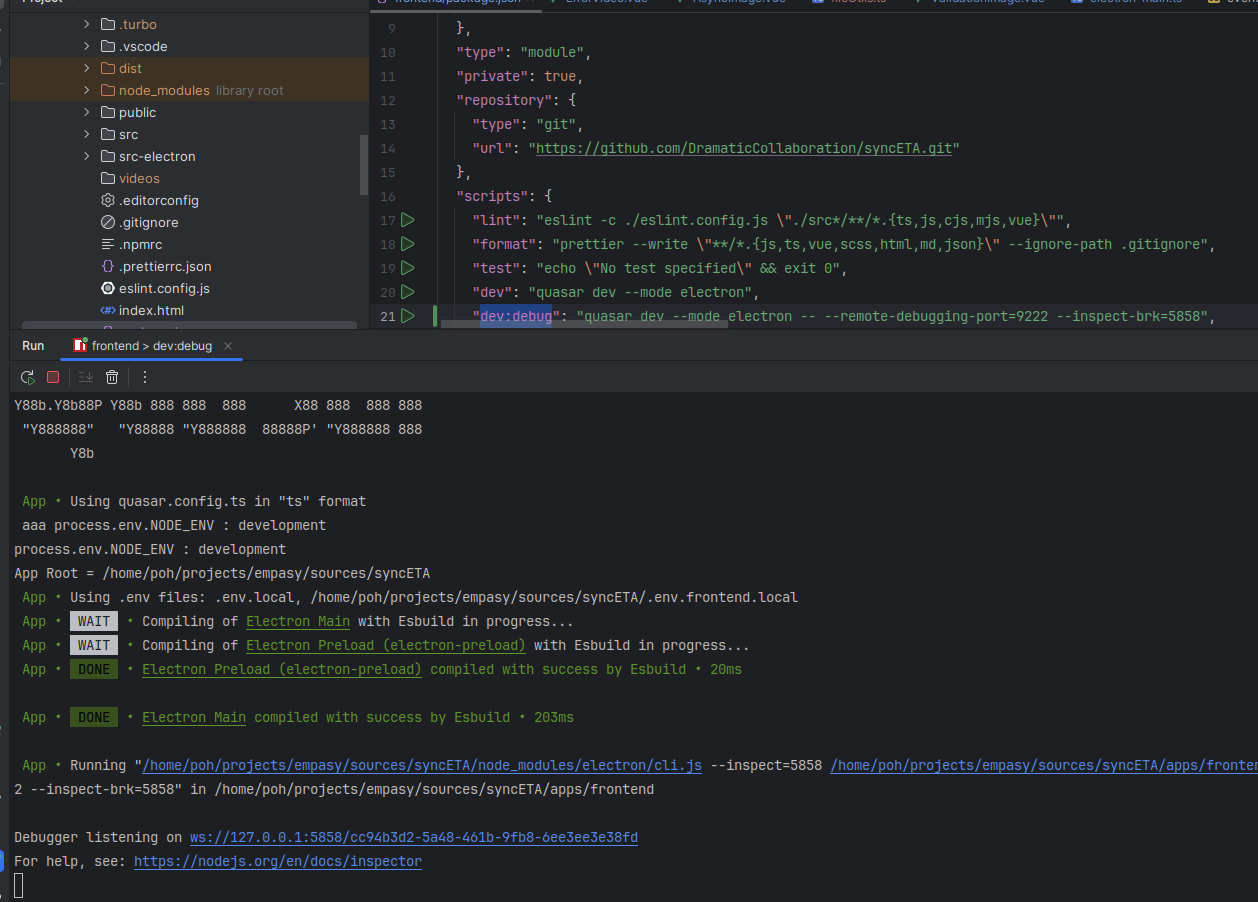This screenshot has height=902, width=1258.
Task: Run the "test" script gutter arrow
Action: pyautogui.click(x=408, y=268)
